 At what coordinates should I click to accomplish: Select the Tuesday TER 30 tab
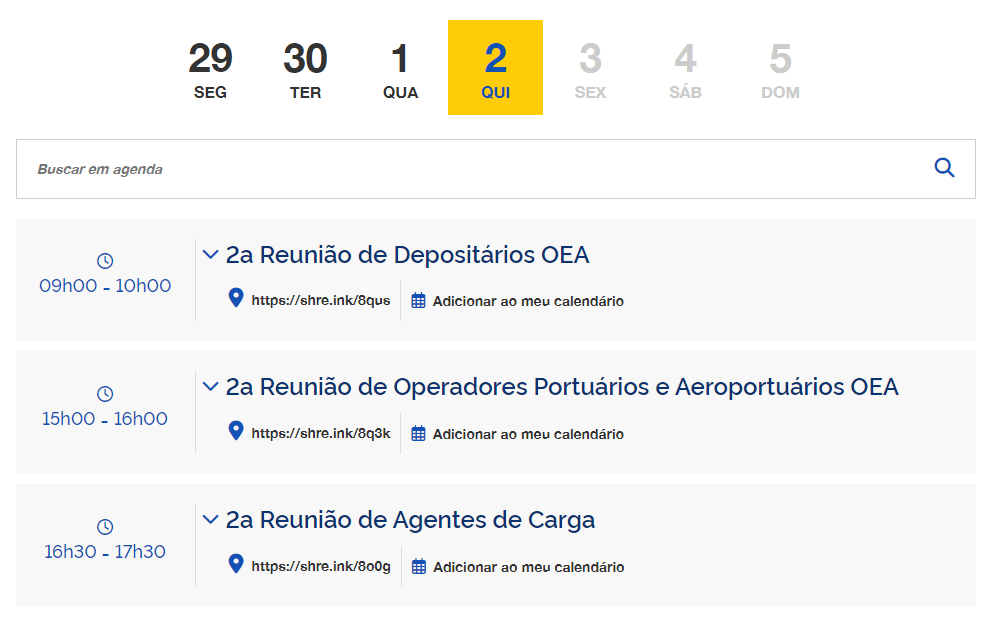click(305, 66)
